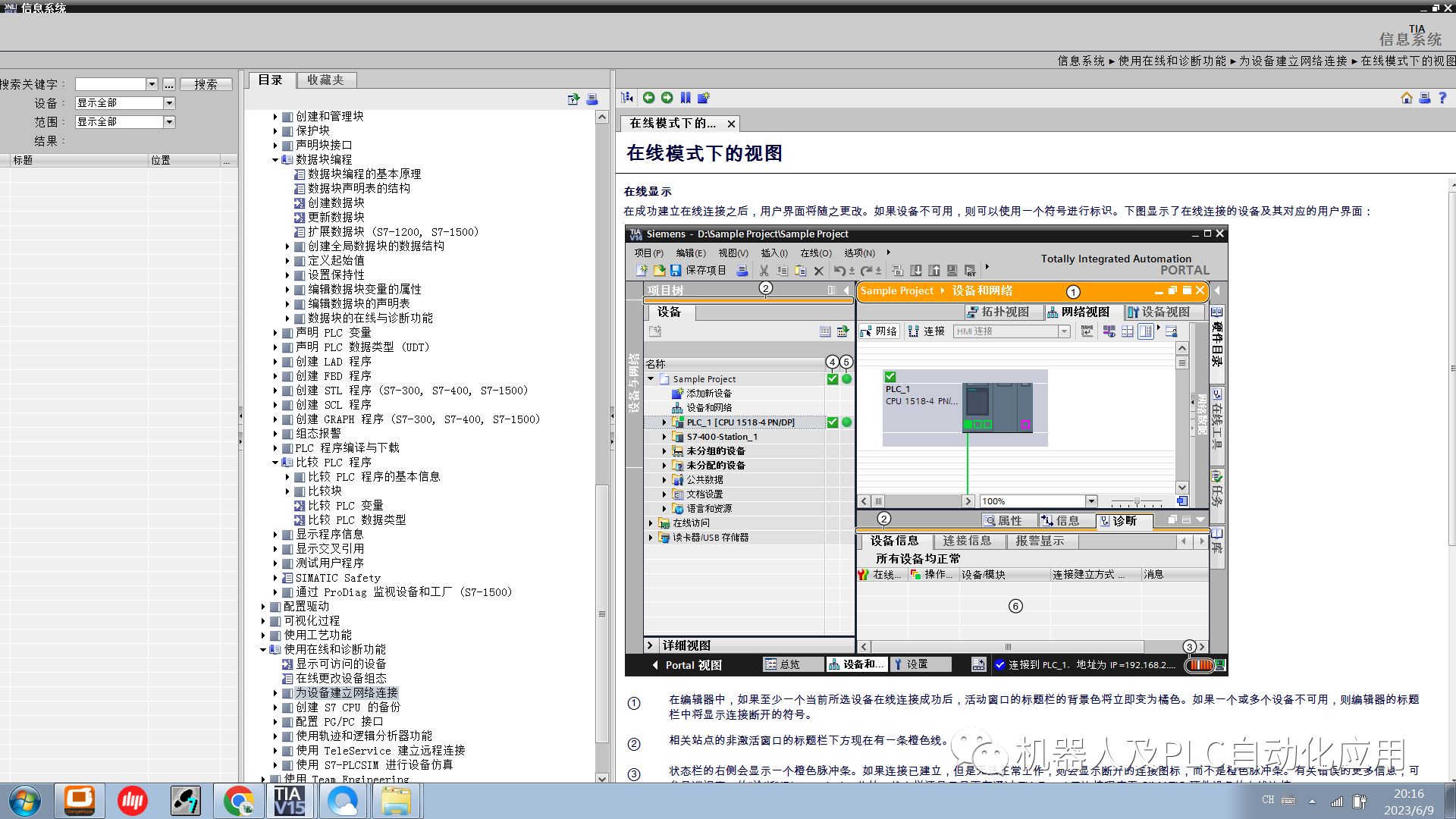Open Windows Start menu
The width and height of the screenshot is (1456, 819).
click(x=24, y=802)
